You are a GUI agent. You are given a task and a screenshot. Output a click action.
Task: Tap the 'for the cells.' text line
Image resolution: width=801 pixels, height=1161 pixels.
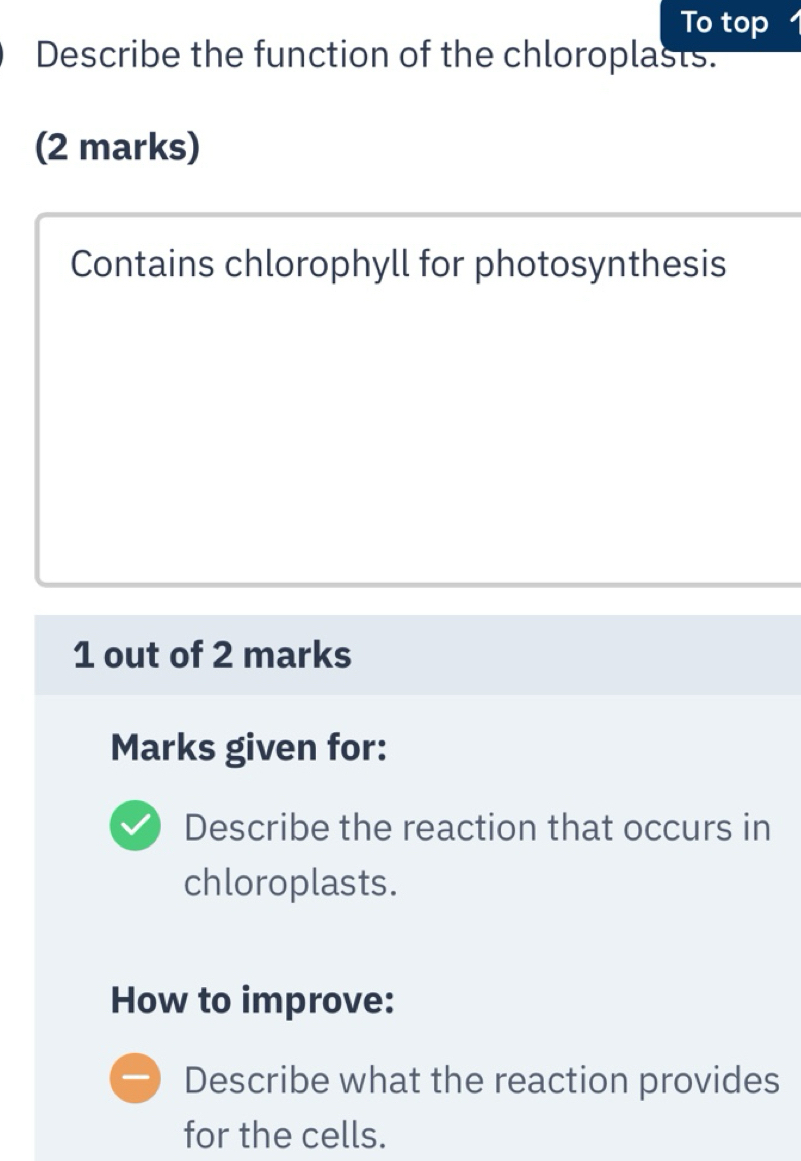(285, 1134)
